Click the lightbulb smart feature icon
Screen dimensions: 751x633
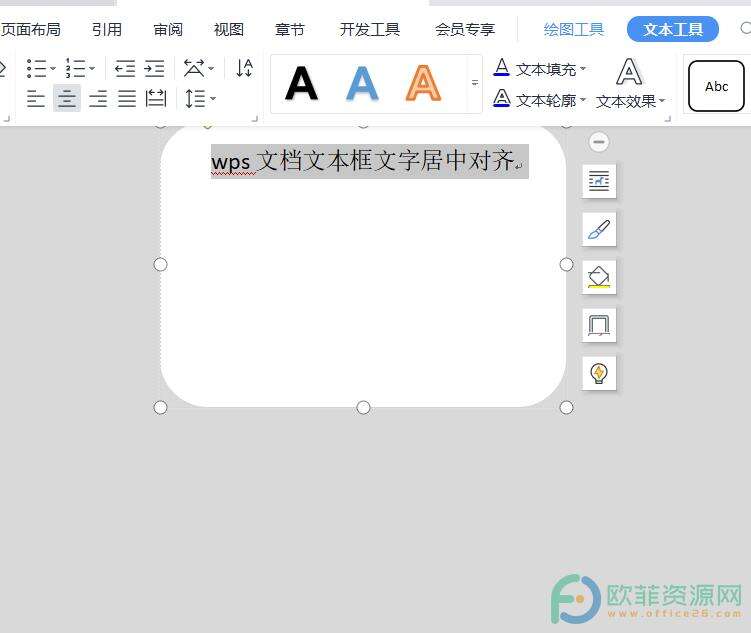[x=599, y=373]
